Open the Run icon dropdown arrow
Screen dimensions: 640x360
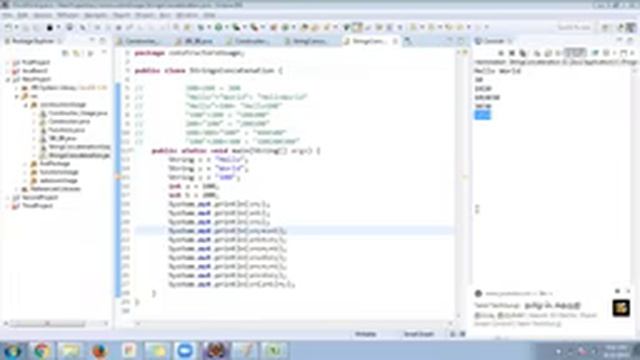click(227, 27)
